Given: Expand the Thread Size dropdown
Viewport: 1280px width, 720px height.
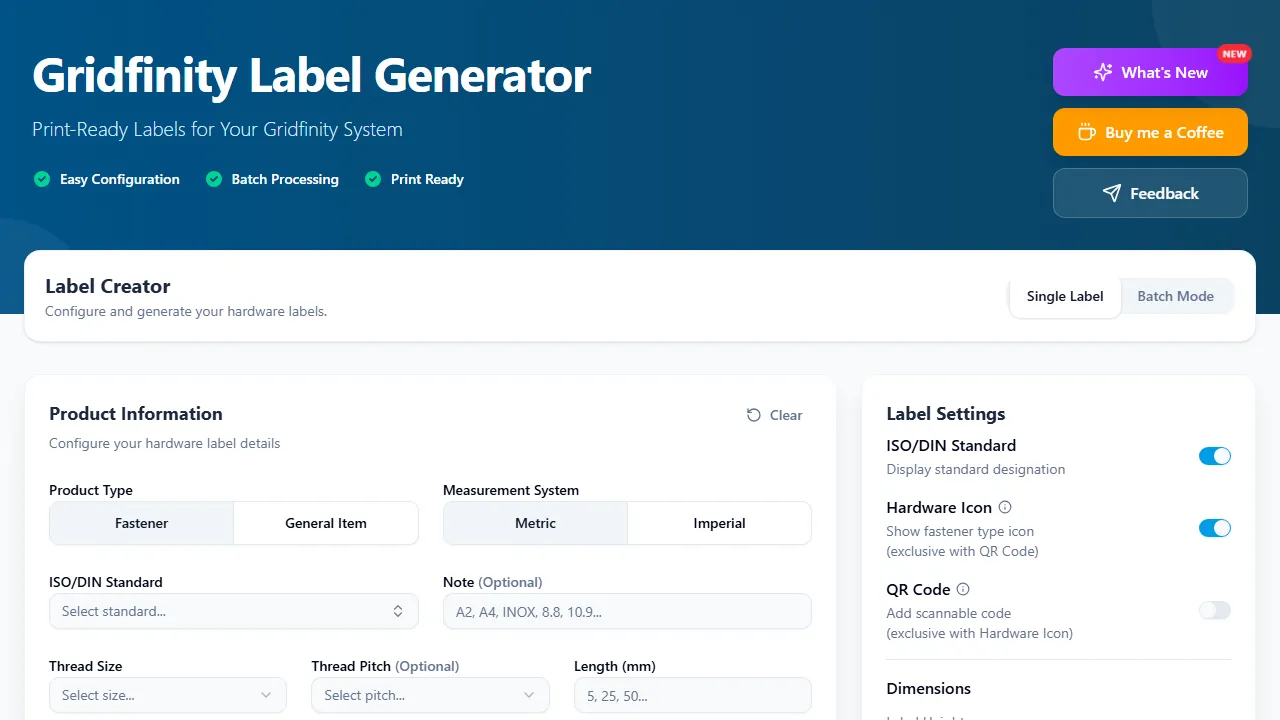Looking at the screenshot, I should click(x=167, y=695).
